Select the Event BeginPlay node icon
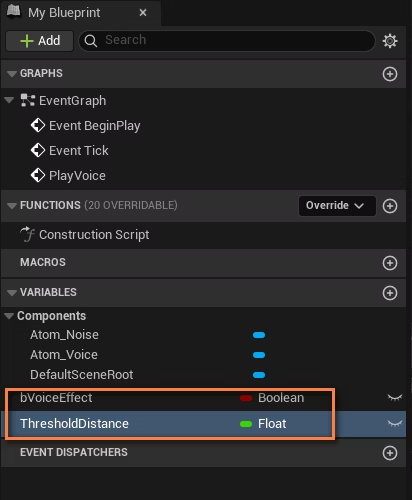The height and width of the screenshot is (500, 412). coord(38,126)
